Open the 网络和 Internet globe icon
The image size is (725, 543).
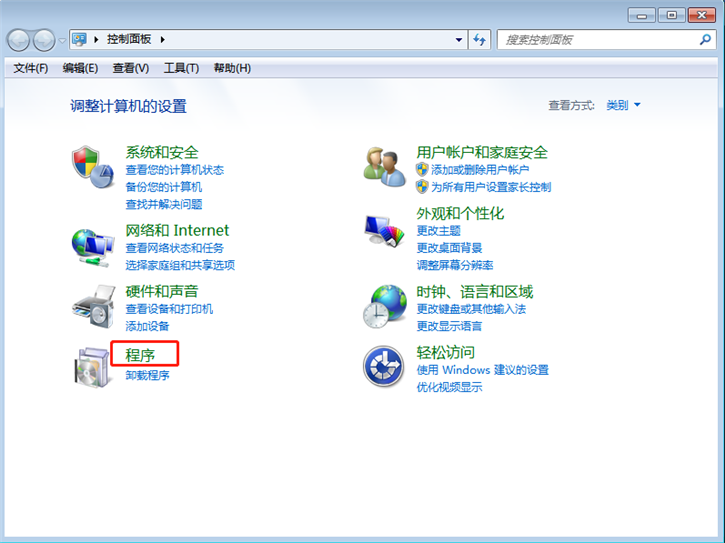pyautogui.click(x=93, y=247)
